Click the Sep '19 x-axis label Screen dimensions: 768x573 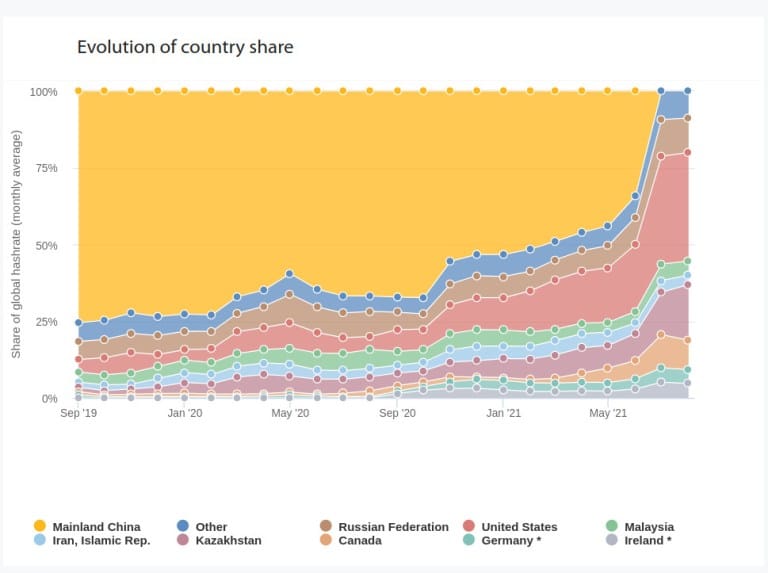tap(78, 413)
